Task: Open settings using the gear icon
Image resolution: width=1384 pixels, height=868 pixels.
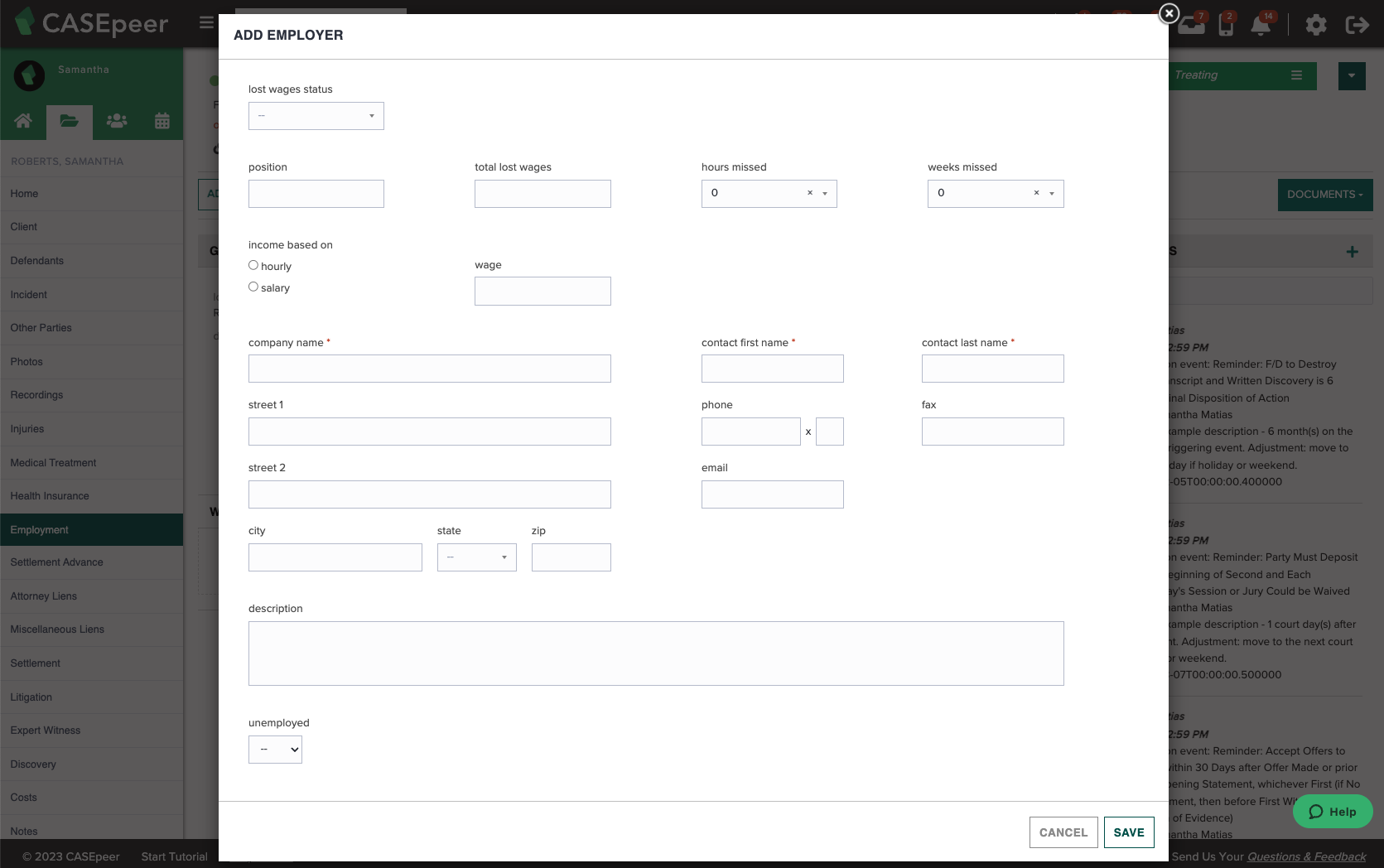Action: 1316,25
